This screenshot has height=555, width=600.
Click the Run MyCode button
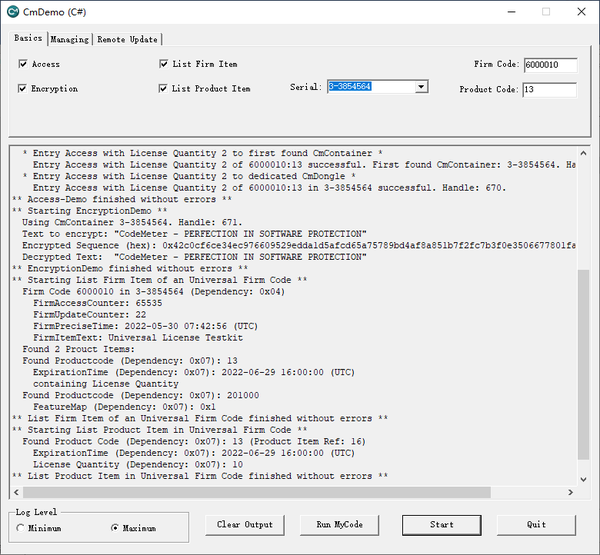click(339, 525)
